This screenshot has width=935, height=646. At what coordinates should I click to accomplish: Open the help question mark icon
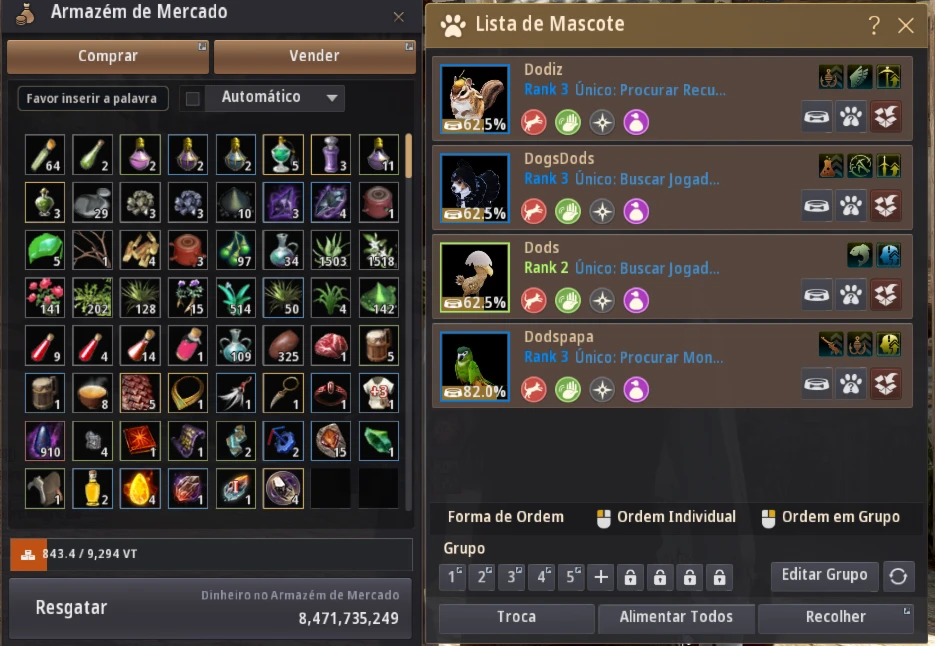click(x=874, y=25)
